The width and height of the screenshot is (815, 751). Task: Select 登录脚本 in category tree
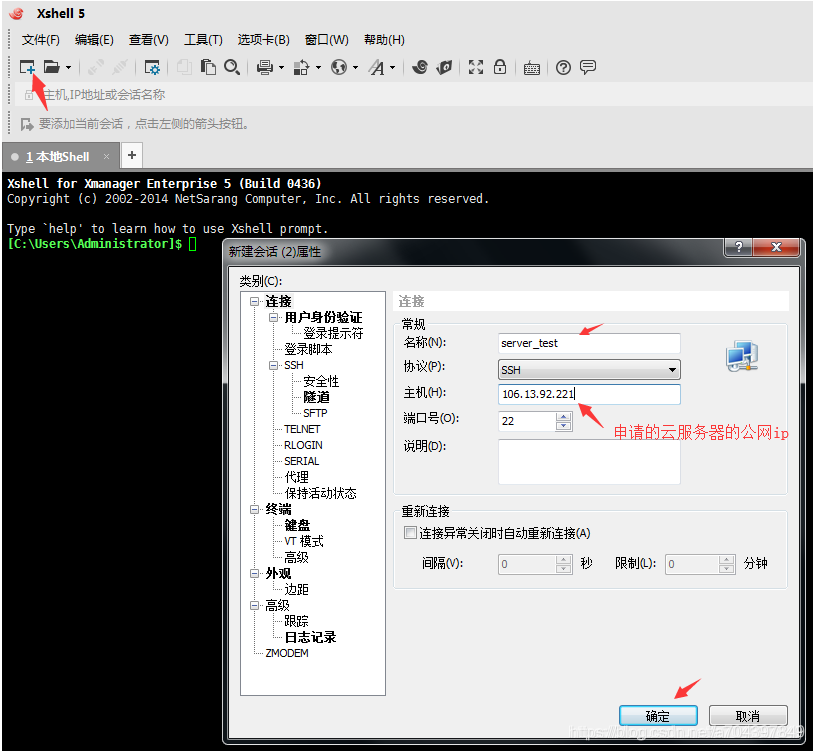[308, 349]
